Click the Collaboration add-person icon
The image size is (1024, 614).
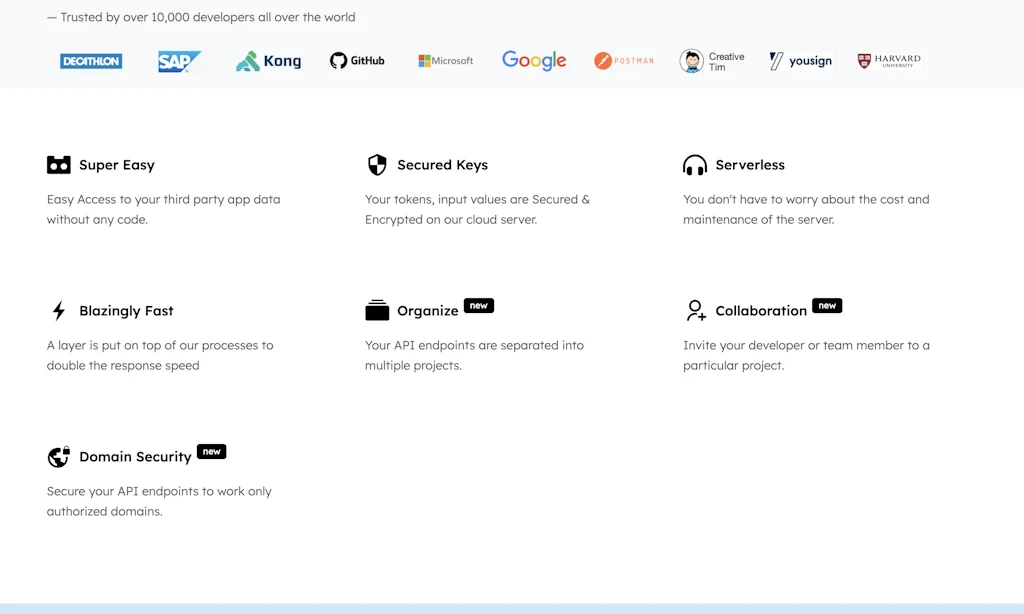695,310
